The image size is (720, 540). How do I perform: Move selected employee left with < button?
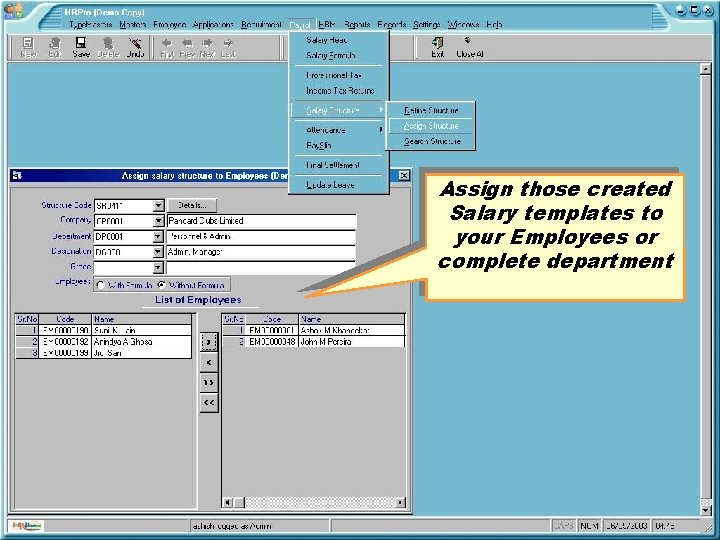point(208,362)
